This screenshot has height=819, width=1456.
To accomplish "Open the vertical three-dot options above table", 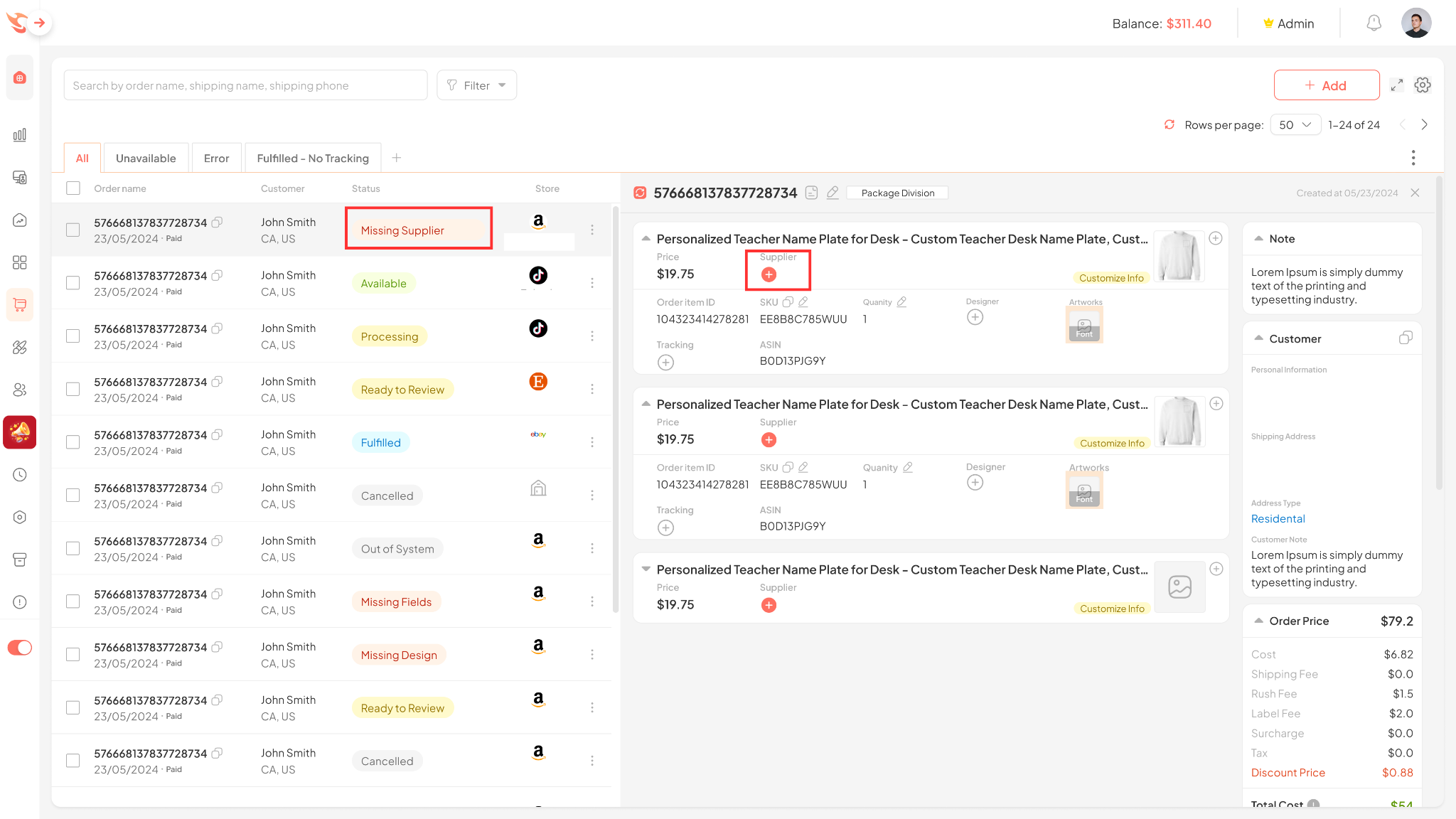I will click(1413, 158).
